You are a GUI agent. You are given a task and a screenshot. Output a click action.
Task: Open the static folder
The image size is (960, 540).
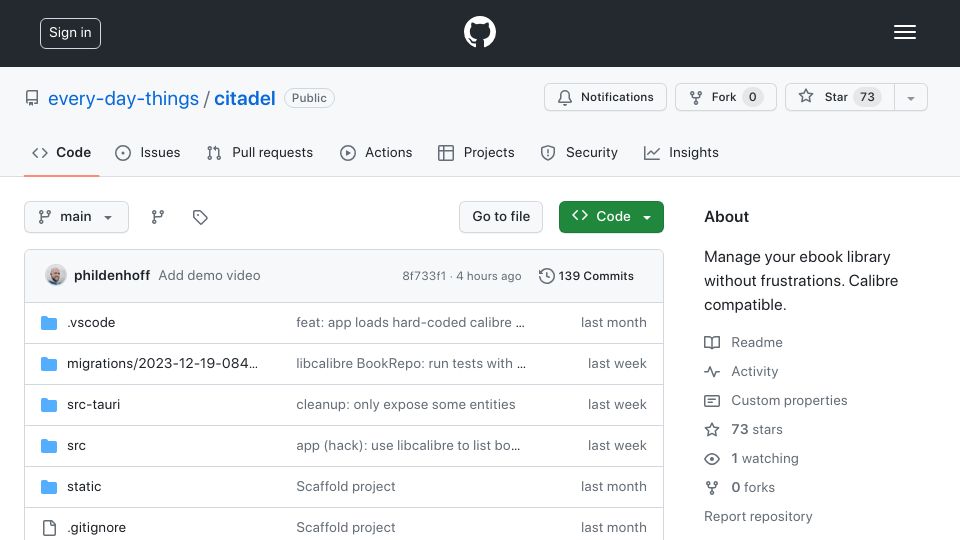pos(84,487)
